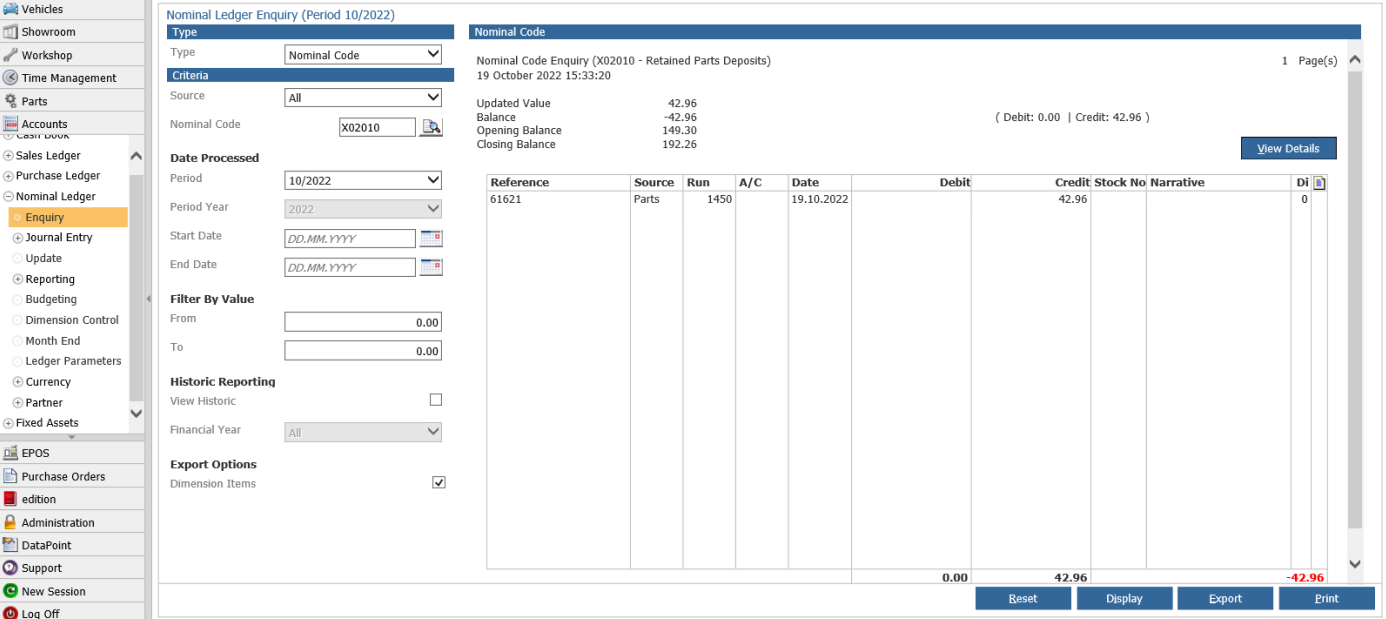Click the DataPoint chart icon
This screenshot has width=1386, height=619.
[10, 545]
